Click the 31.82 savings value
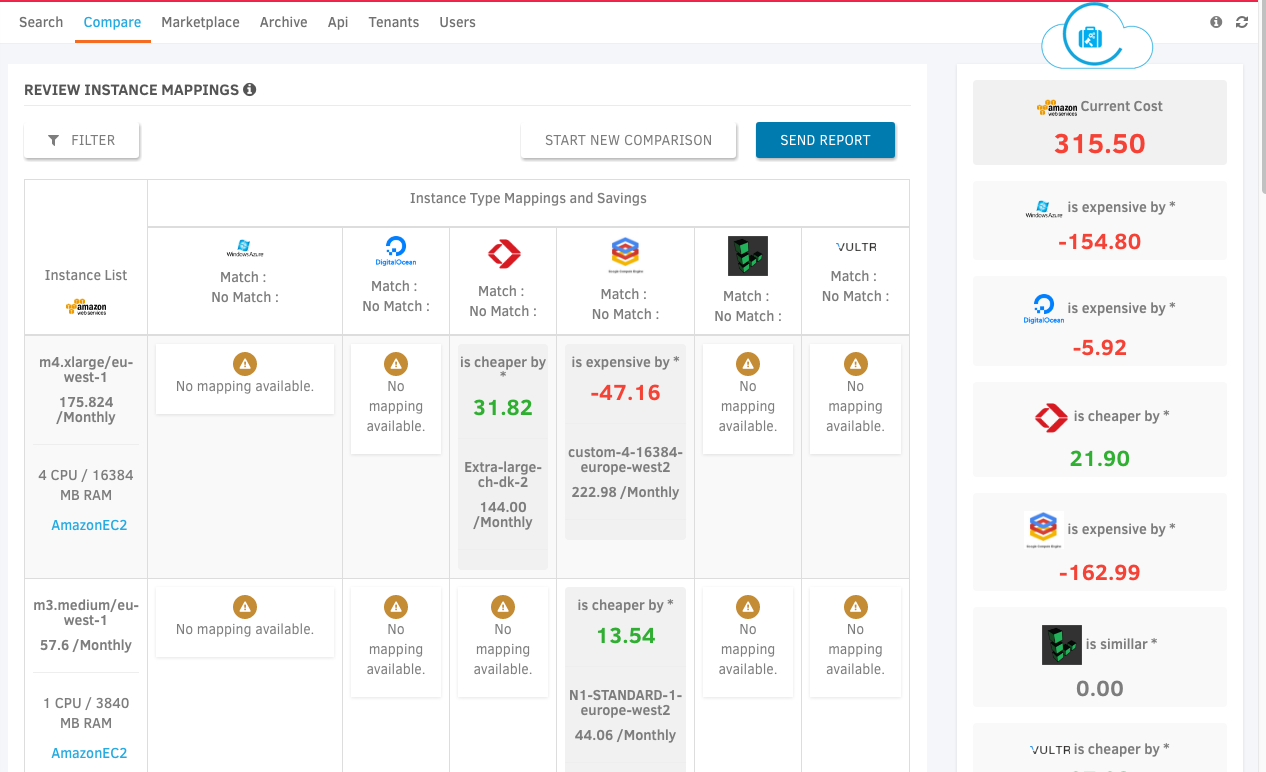This screenshot has width=1266, height=772. coord(503,408)
